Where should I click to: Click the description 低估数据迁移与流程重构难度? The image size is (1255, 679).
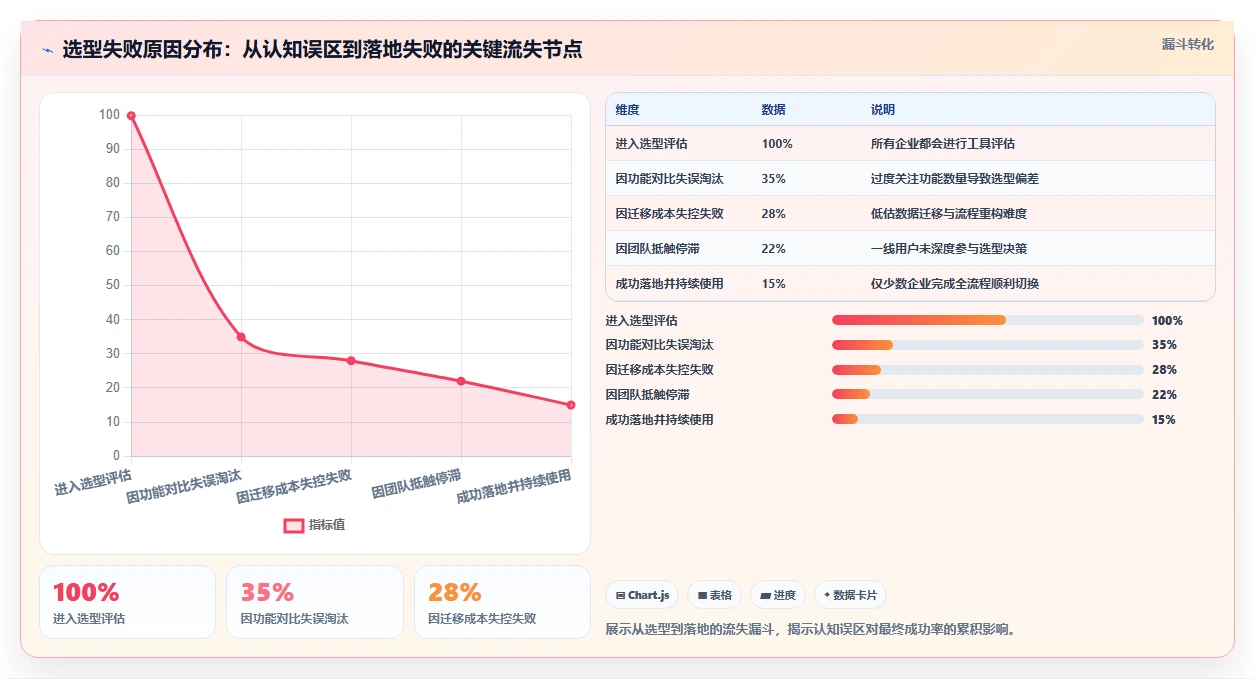click(949, 214)
